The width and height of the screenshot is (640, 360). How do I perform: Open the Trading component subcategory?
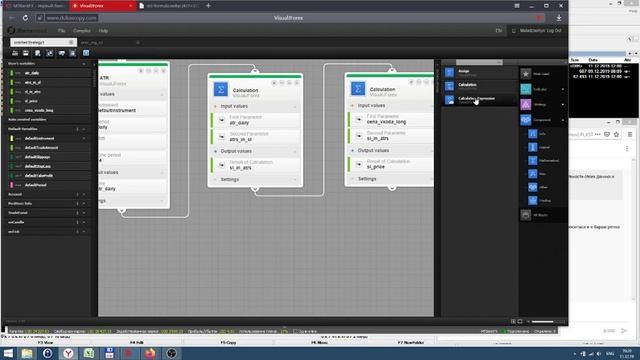(533, 200)
